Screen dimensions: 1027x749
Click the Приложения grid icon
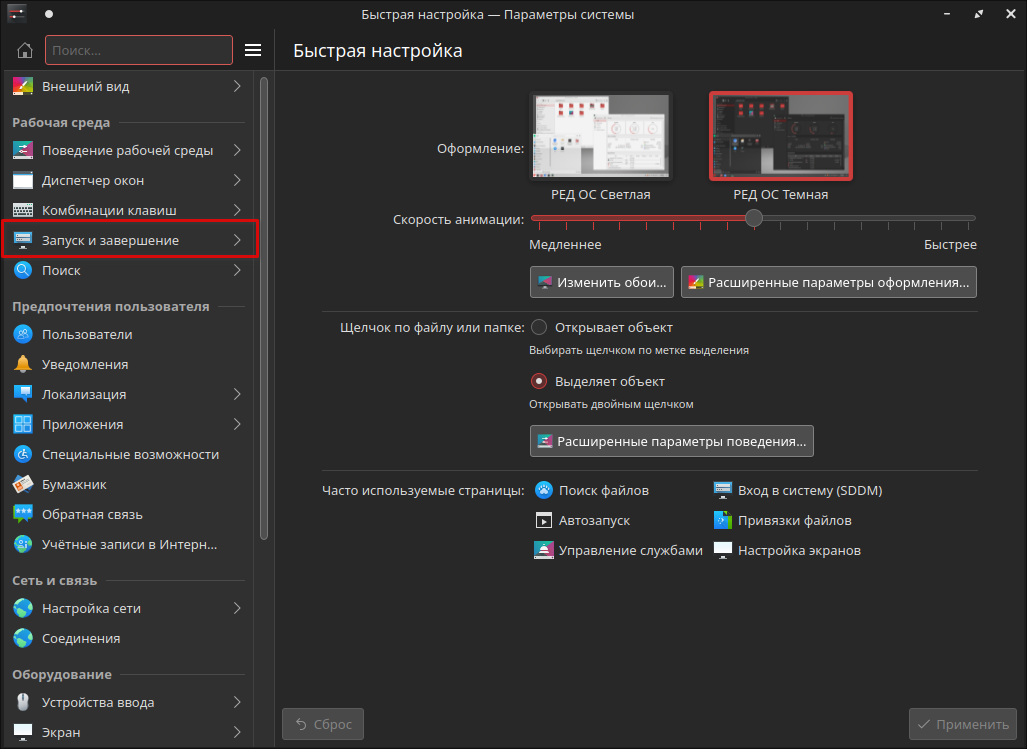pyautogui.click(x=23, y=424)
